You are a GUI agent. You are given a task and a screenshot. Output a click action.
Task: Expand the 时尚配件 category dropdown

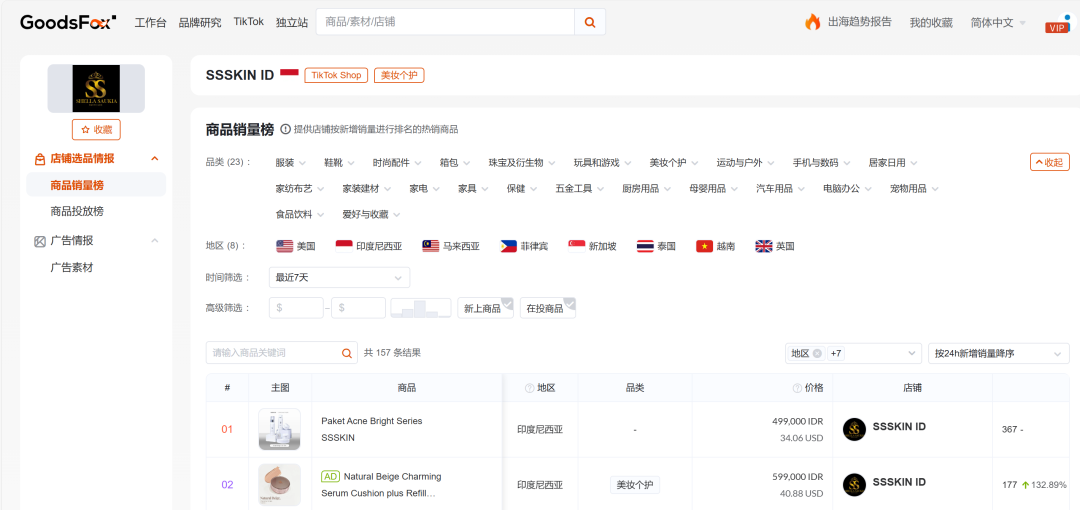click(x=397, y=163)
